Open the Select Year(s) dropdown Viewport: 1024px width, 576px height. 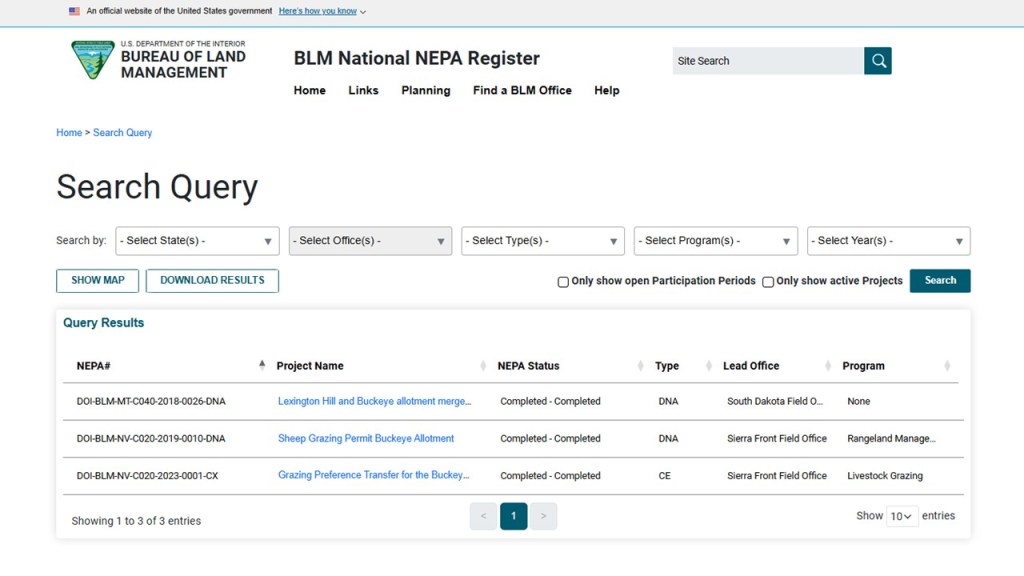pos(888,241)
